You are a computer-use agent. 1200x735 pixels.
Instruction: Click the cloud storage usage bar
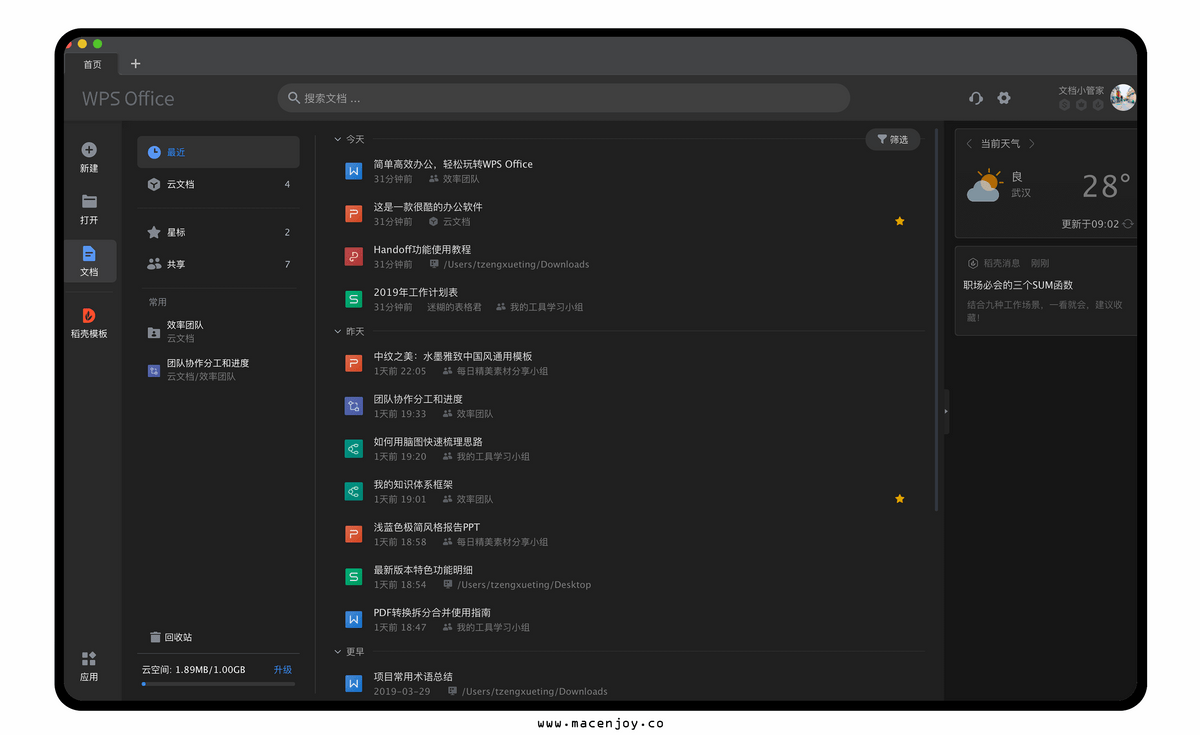click(218, 684)
